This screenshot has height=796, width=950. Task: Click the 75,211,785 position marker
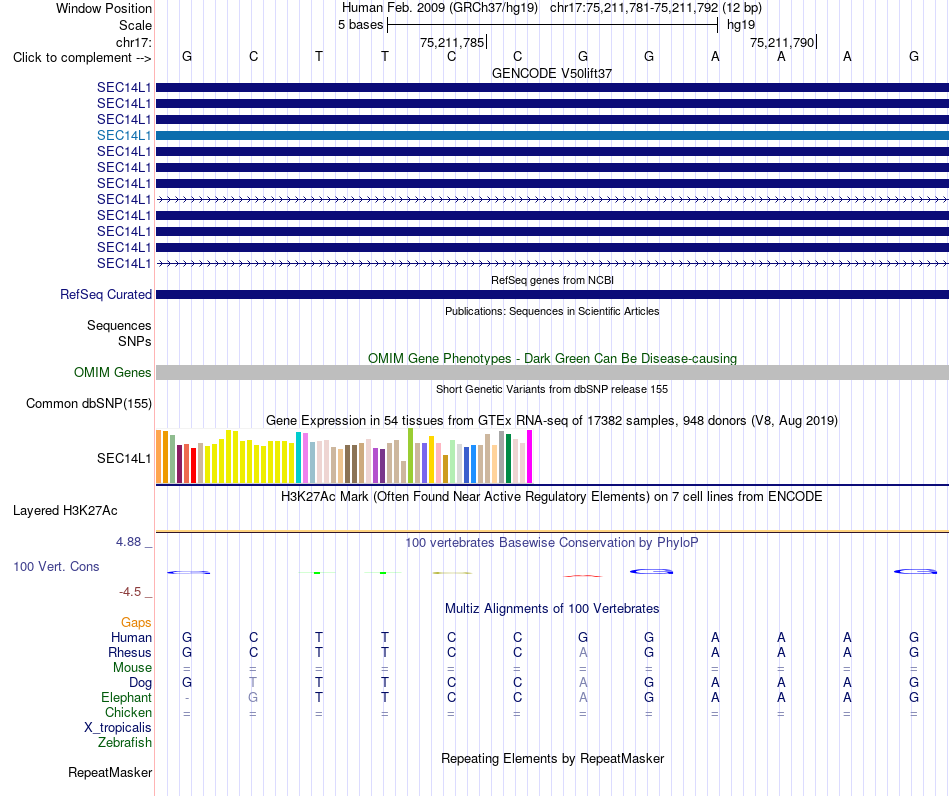click(452, 42)
